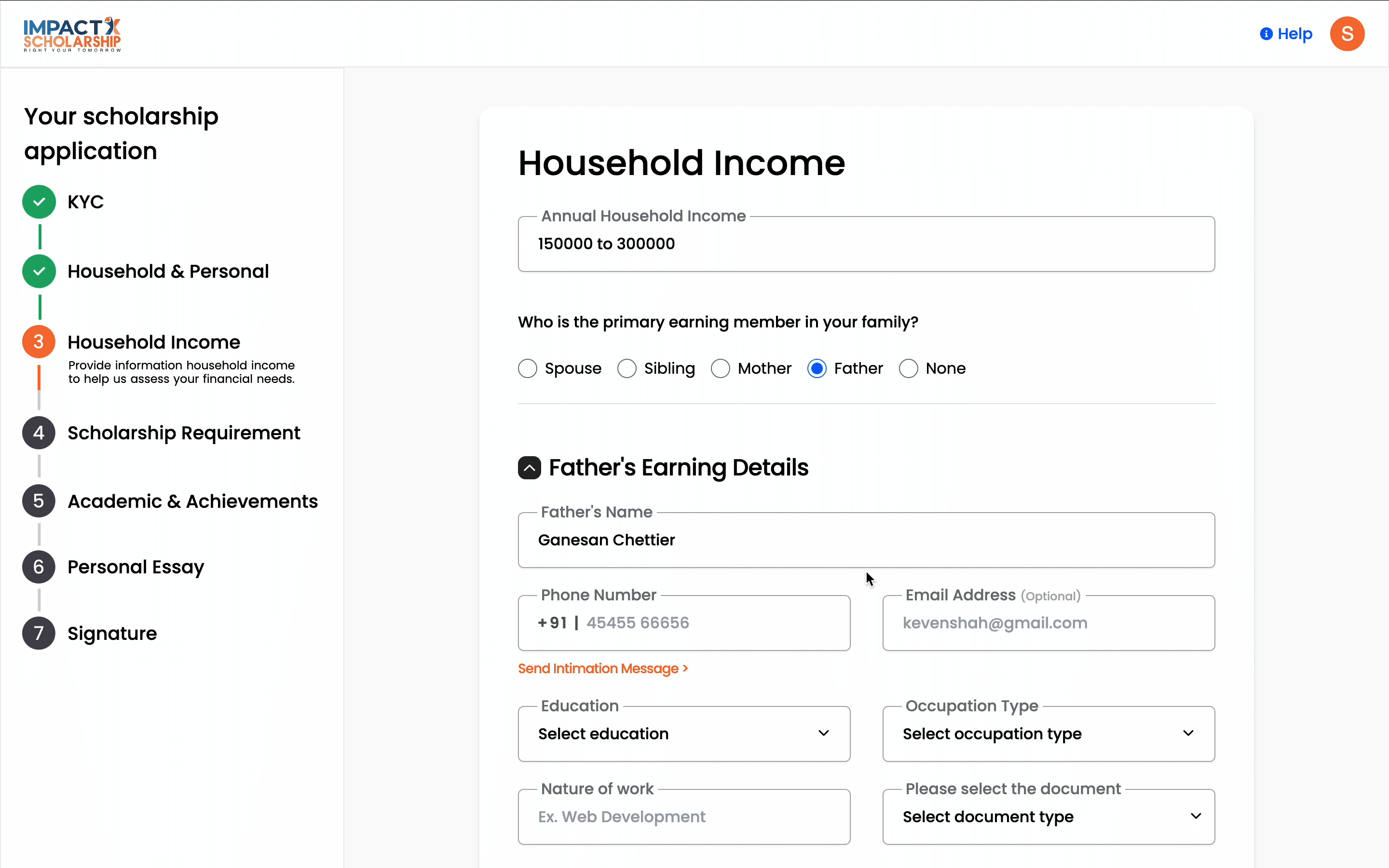Collapse the Father's Earning Details section
The image size is (1389, 868).
point(529,468)
